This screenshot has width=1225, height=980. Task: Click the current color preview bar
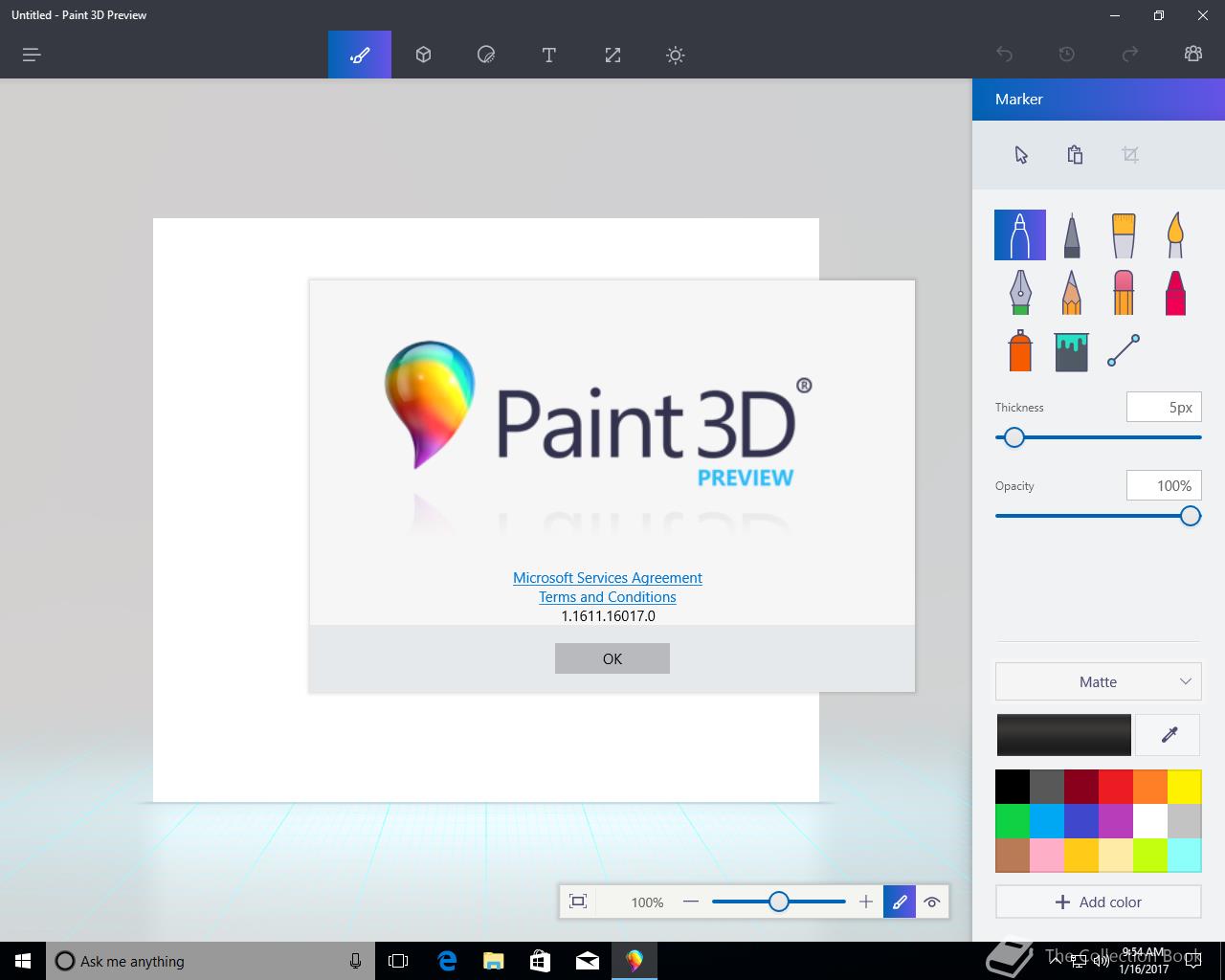click(x=1064, y=735)
